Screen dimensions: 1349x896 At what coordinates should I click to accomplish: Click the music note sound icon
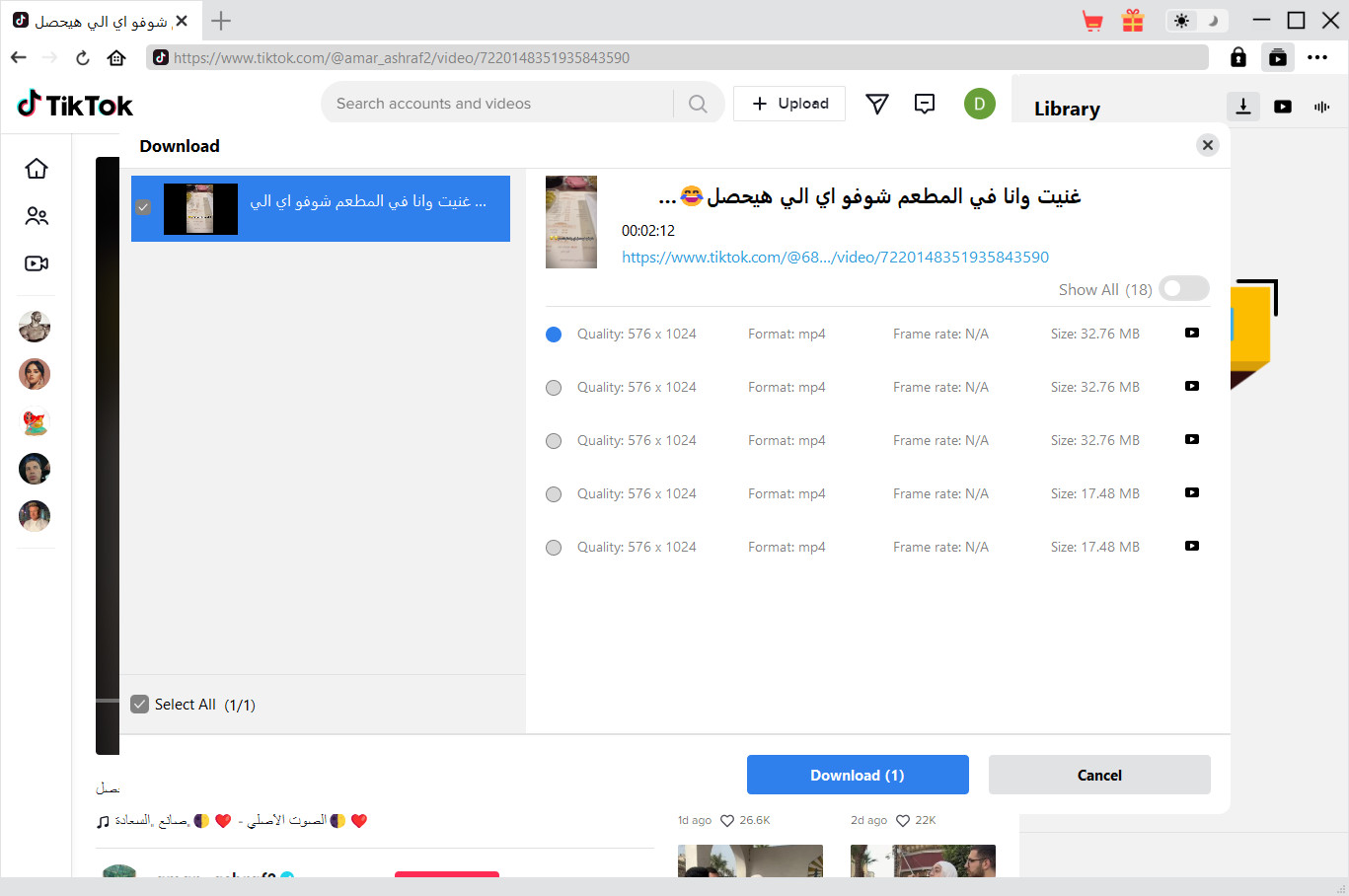[103, 821]
